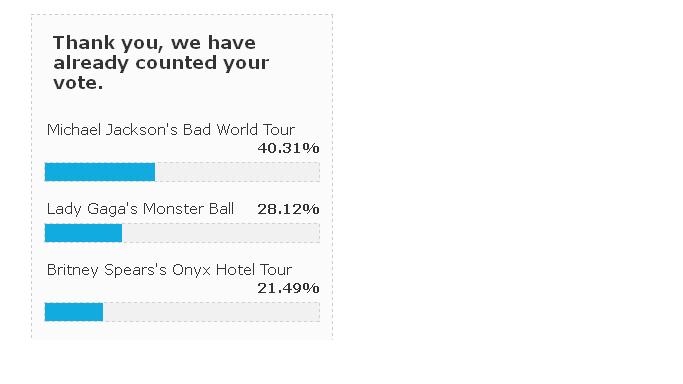Click the word 'Thank' in the heading

(x=85, y=43)
